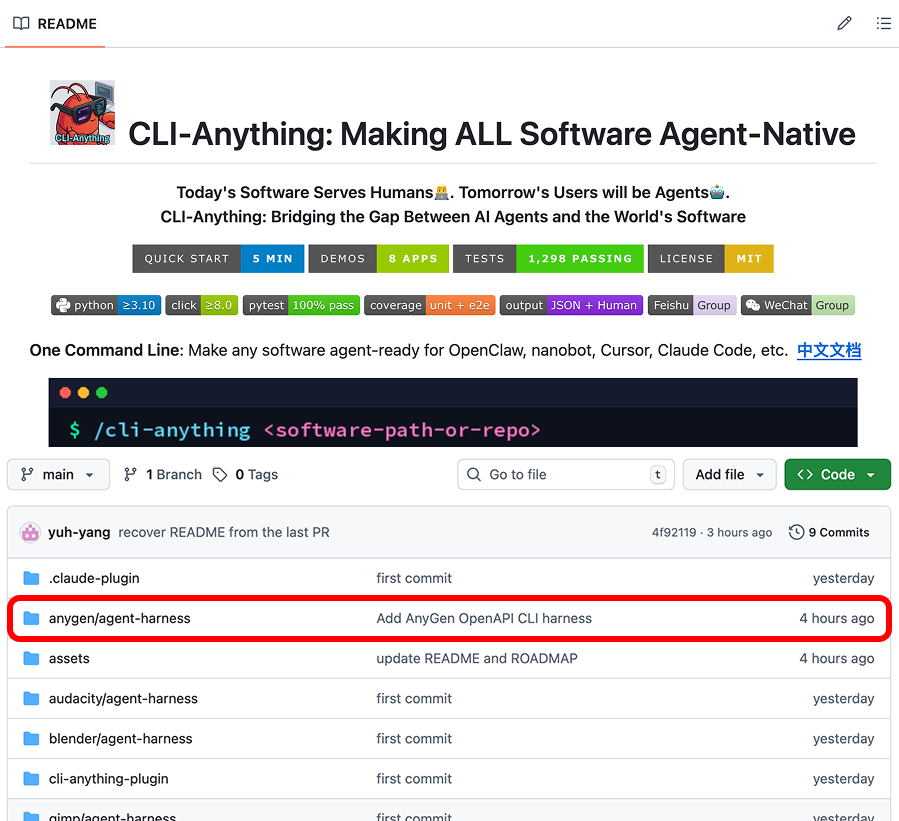Click the tag icon beside 0 Tags

coord(220,475)
